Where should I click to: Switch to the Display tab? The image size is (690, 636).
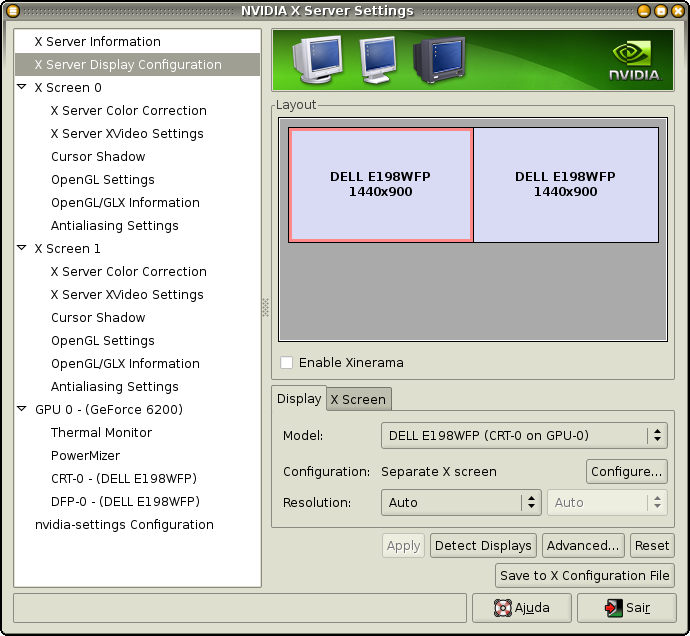pyautogui.click(x=299, y=398)
